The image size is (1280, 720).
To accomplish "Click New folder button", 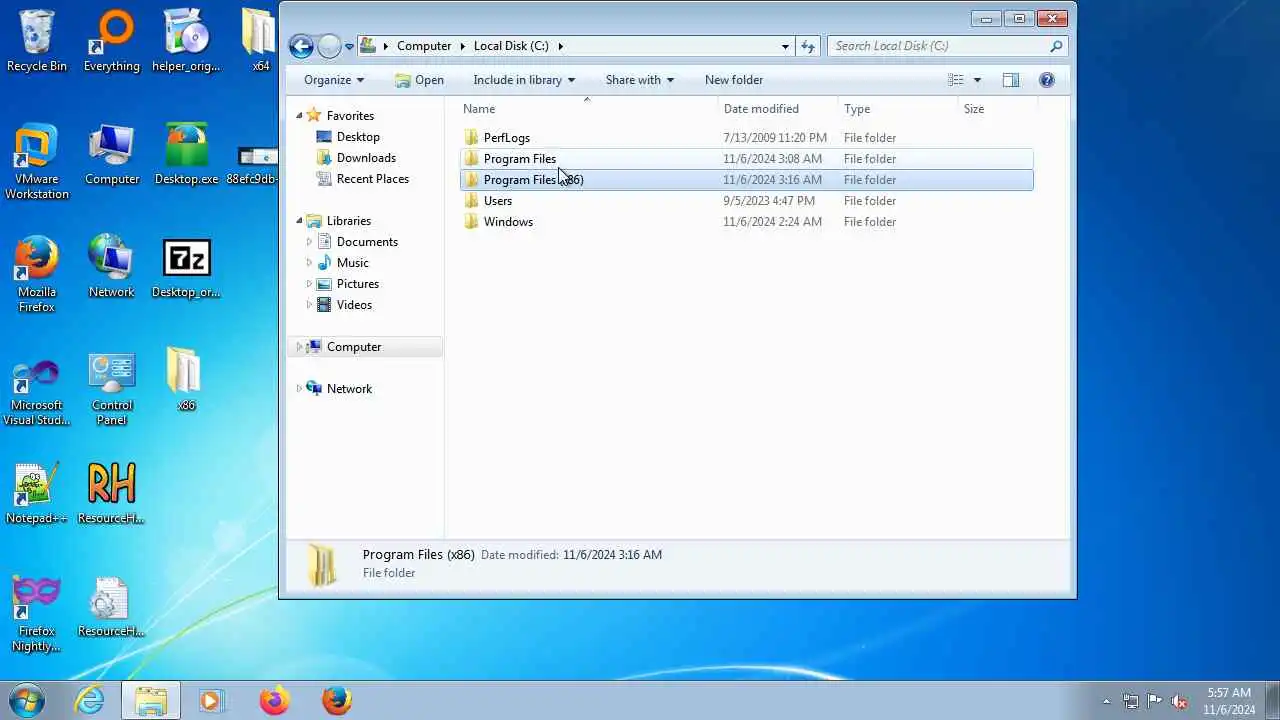I will [734, 80].
